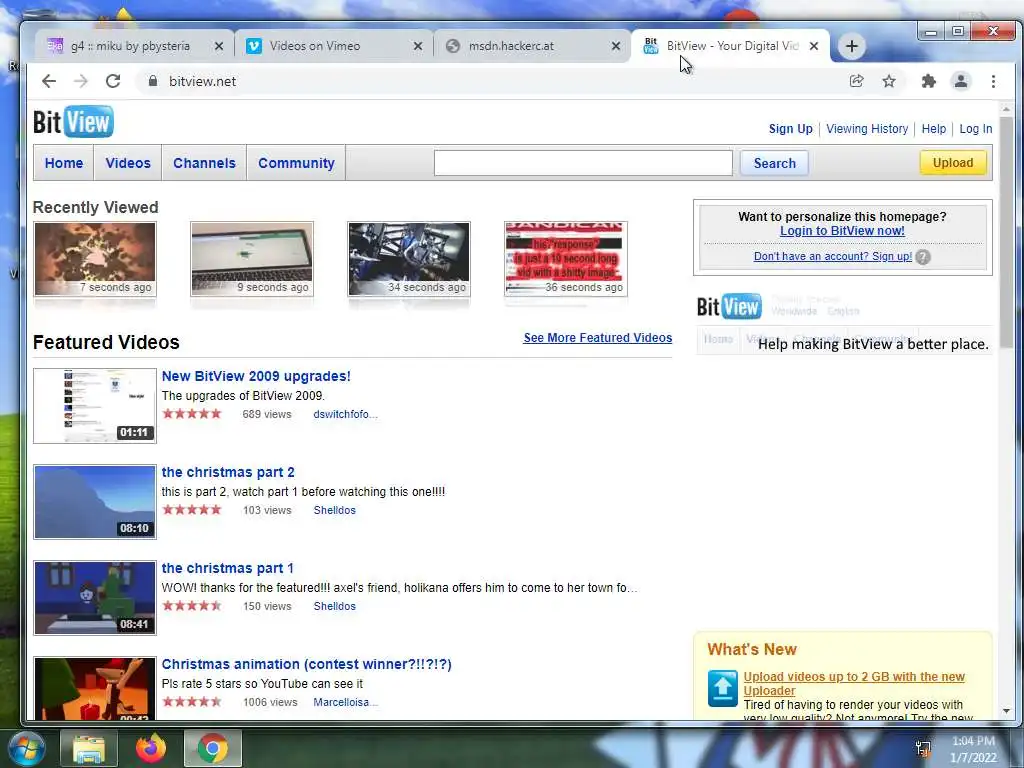Open Windows Start orb
This screenshot has height=768, width=1024.
[x=26, y=748]
